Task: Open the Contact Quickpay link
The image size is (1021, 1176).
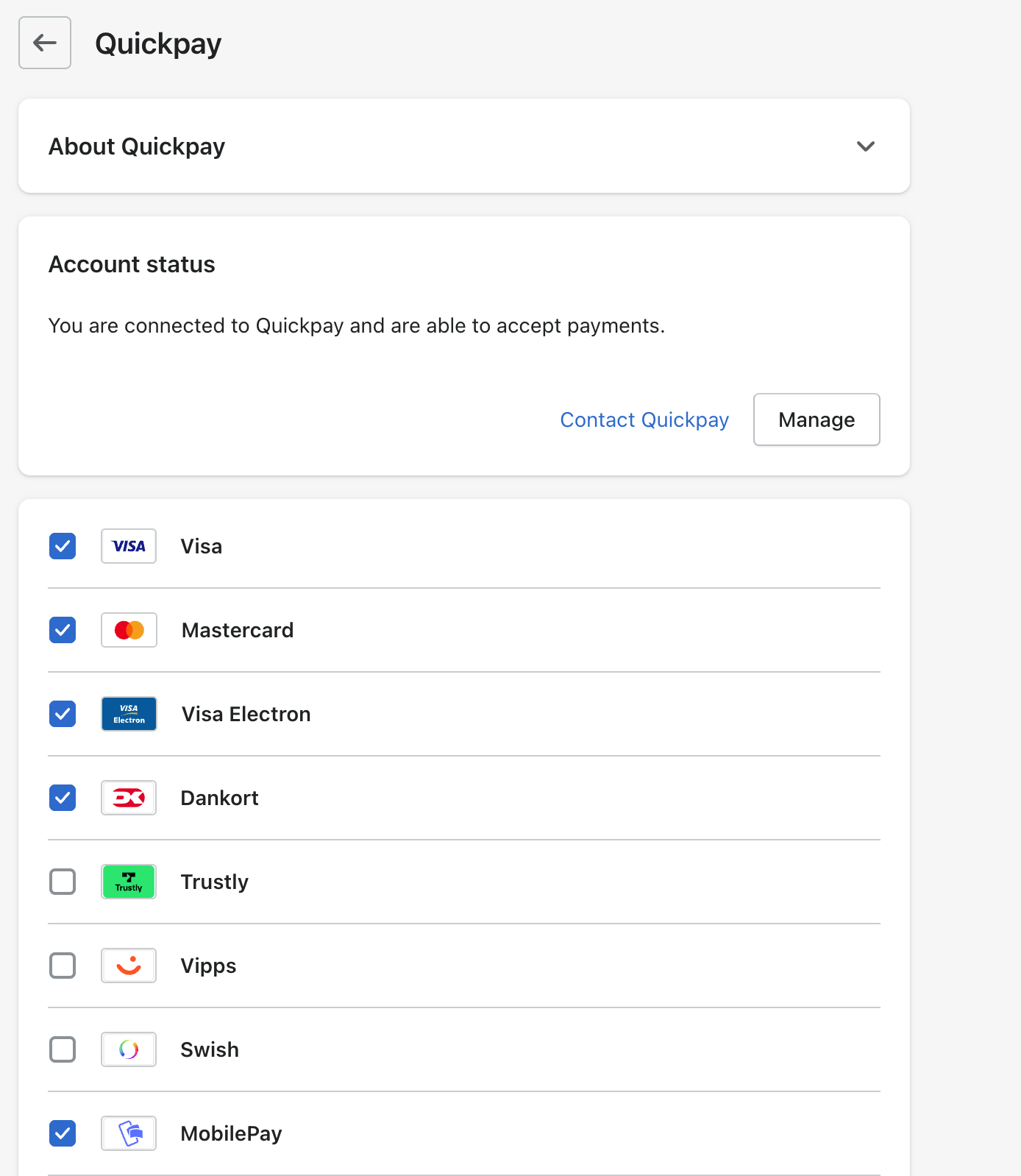Action: tap(644, 419)
